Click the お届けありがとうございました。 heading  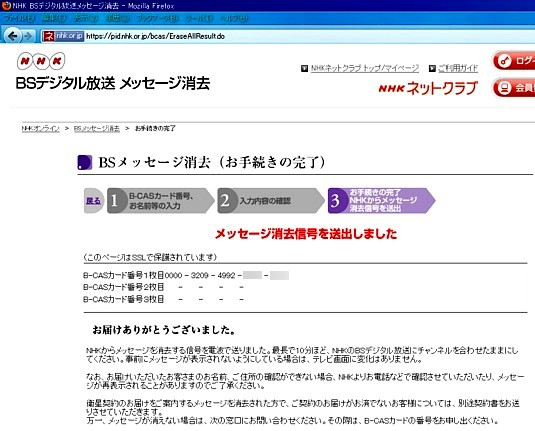click(164, 330)
